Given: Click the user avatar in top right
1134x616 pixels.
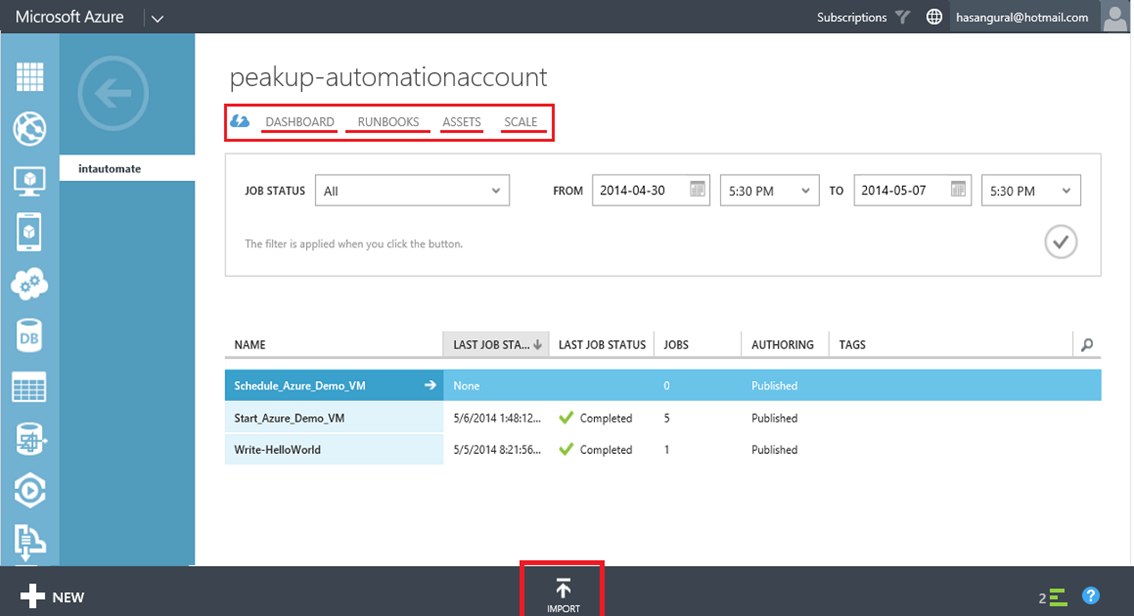Looking at the screenshot, I should tap(1114, 16).
